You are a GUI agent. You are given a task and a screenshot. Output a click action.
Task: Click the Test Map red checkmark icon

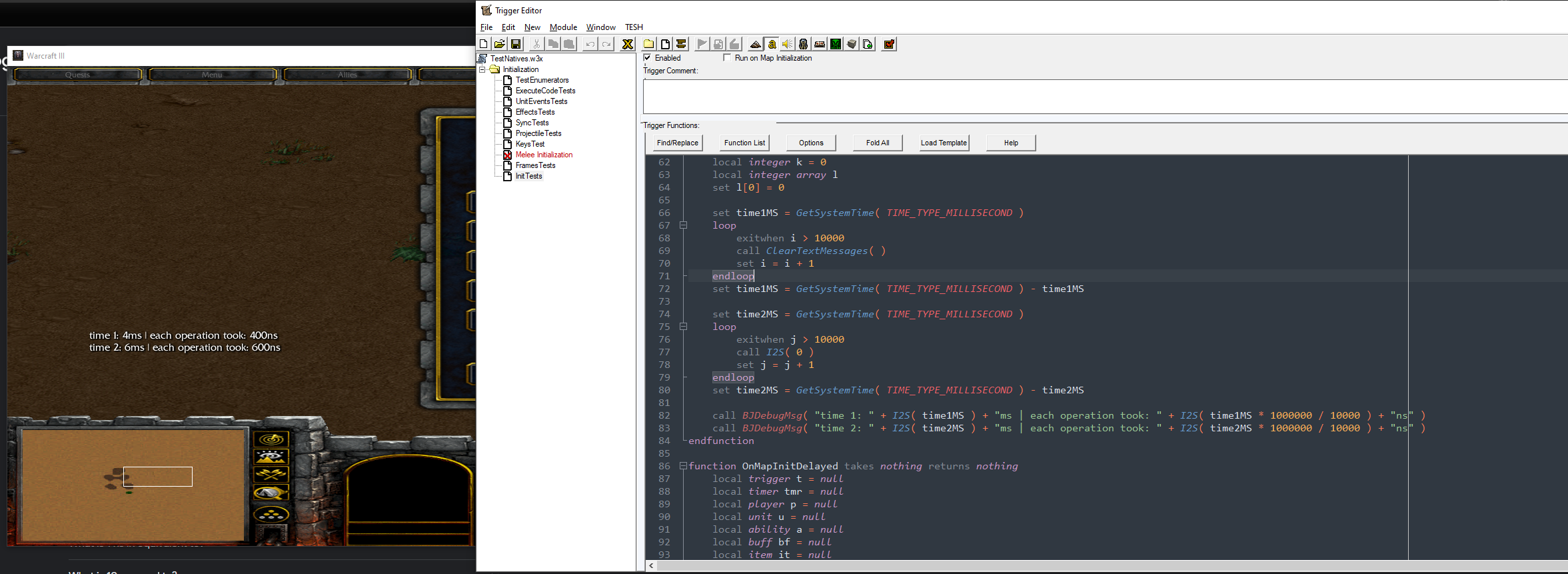tap(889, 44)
